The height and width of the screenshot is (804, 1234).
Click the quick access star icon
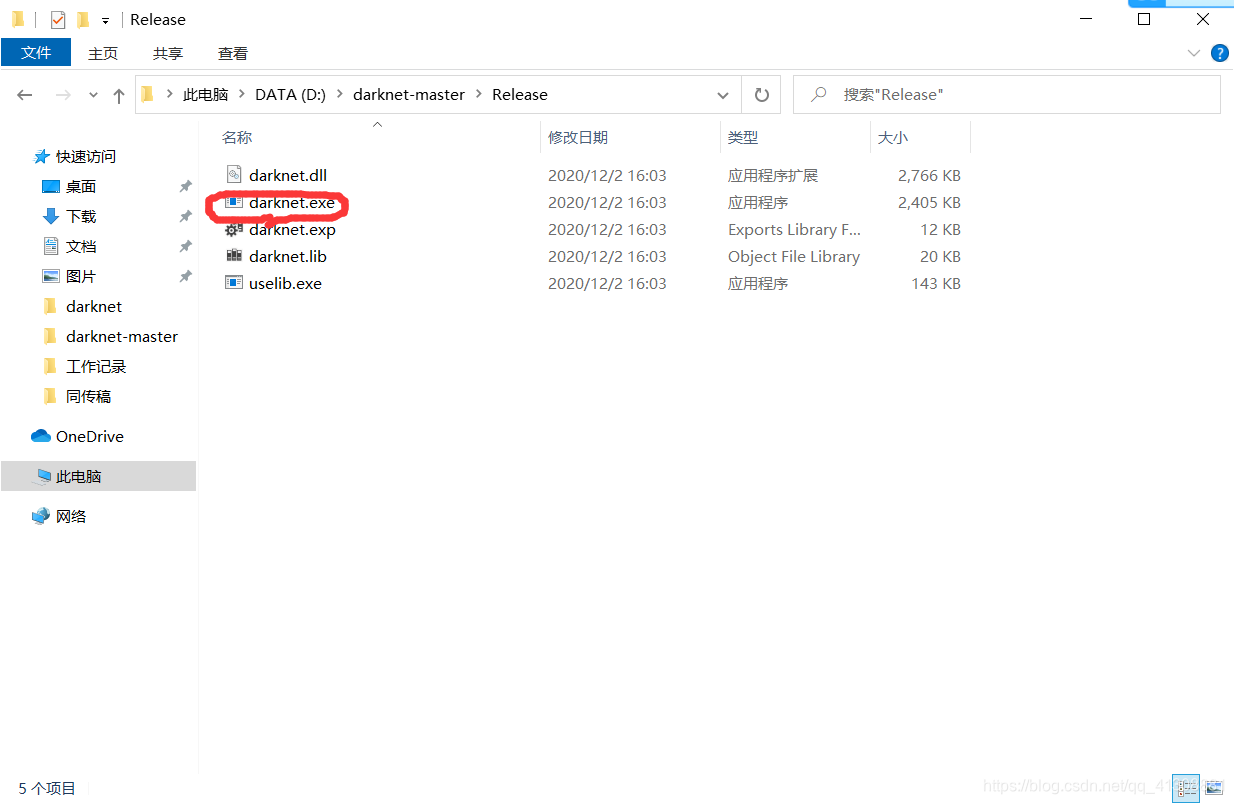pos(41,156)
